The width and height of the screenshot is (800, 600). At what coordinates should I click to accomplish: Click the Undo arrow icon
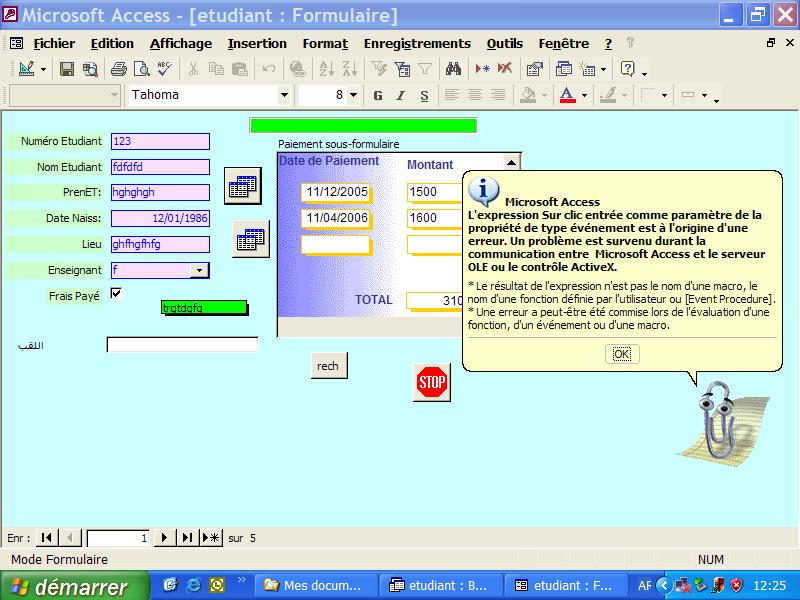coord(269,69)
